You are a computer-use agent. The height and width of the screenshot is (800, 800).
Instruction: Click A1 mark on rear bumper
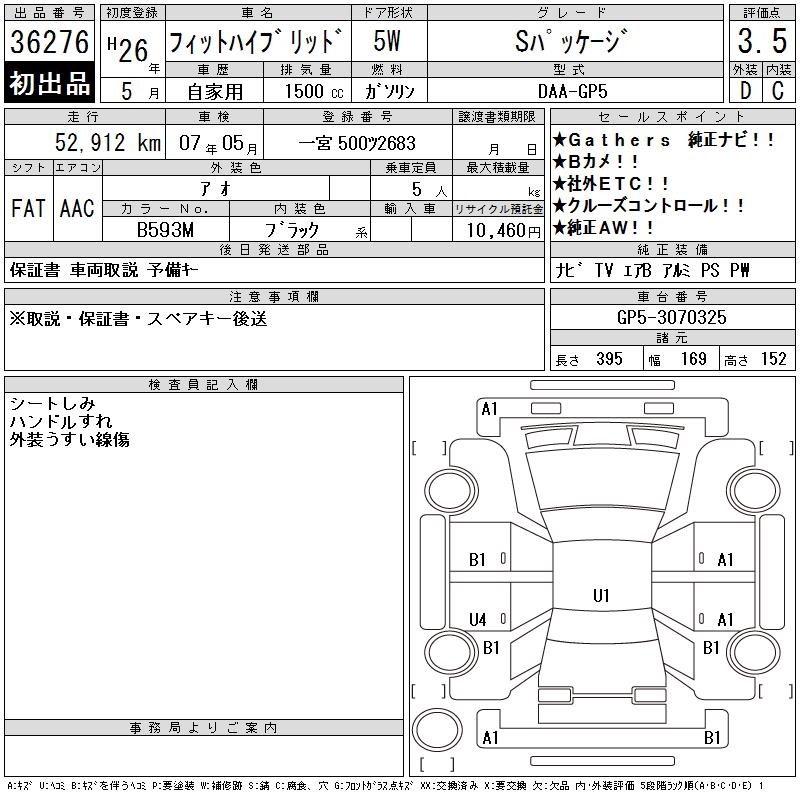[490, 738]
